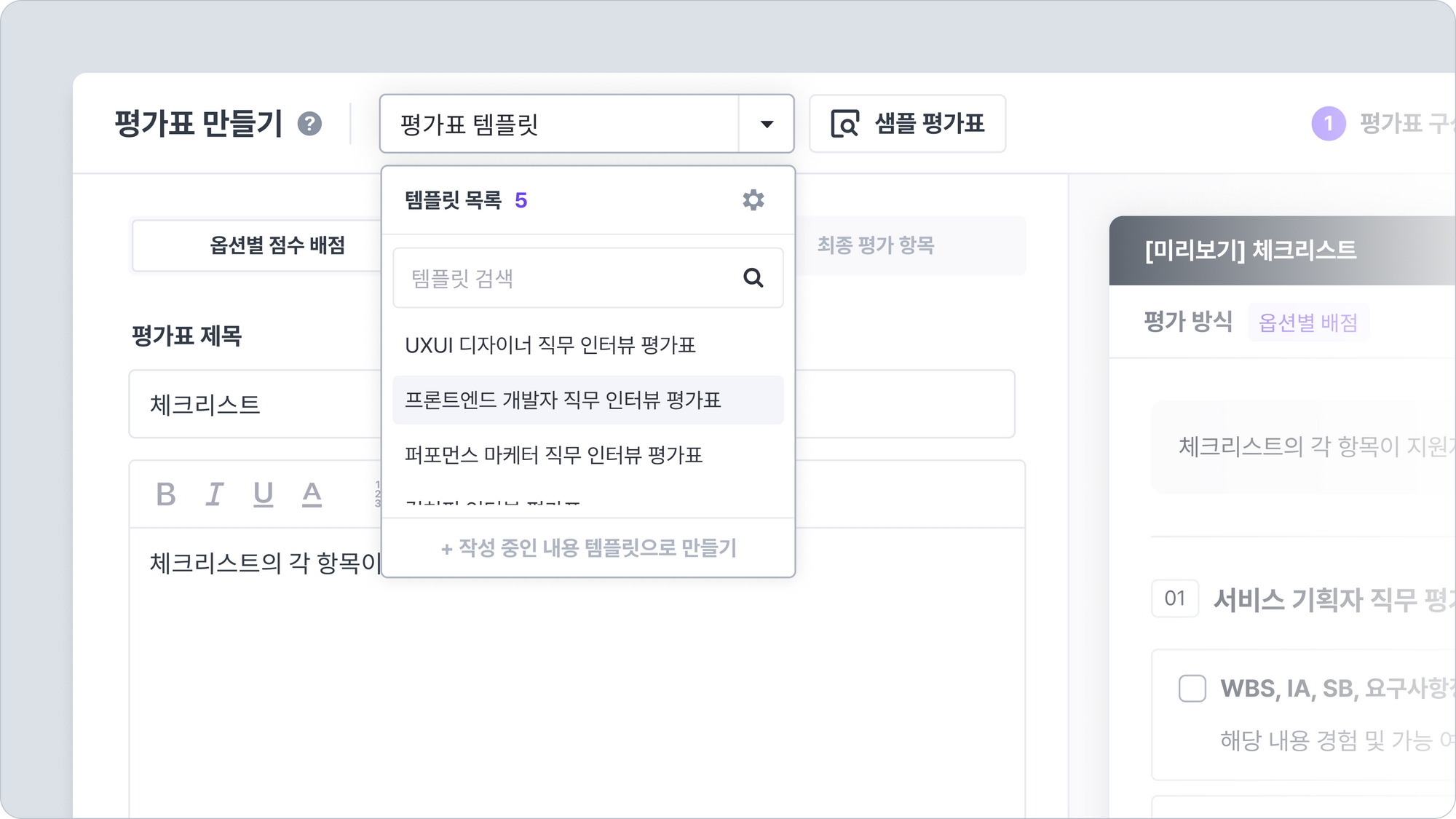Toggle underline text formatting
This screenshot has width=1456, height=819.
(x=263, y=494)
